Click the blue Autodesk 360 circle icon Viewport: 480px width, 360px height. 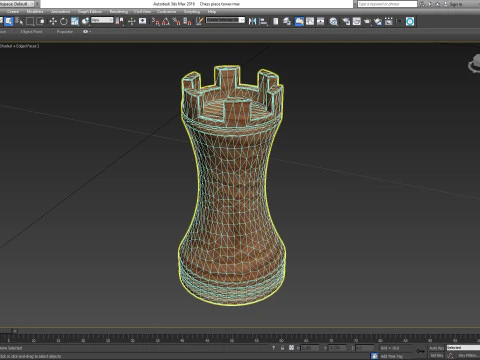[410, 21]
